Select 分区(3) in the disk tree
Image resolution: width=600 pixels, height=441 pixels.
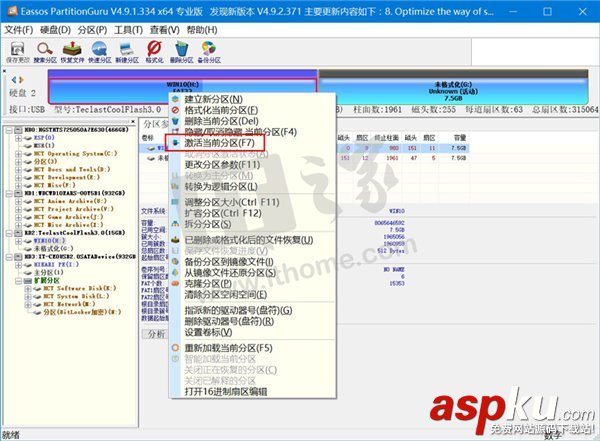click(x=45, y=162)
